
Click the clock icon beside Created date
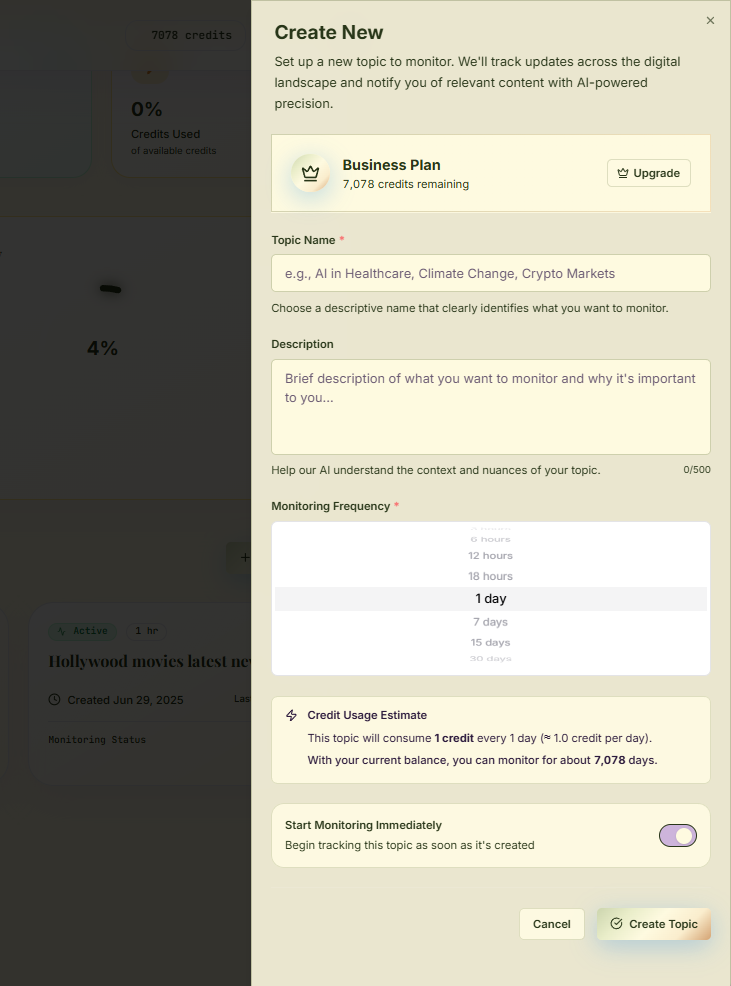pyautogui.click(x=55, y=700)
